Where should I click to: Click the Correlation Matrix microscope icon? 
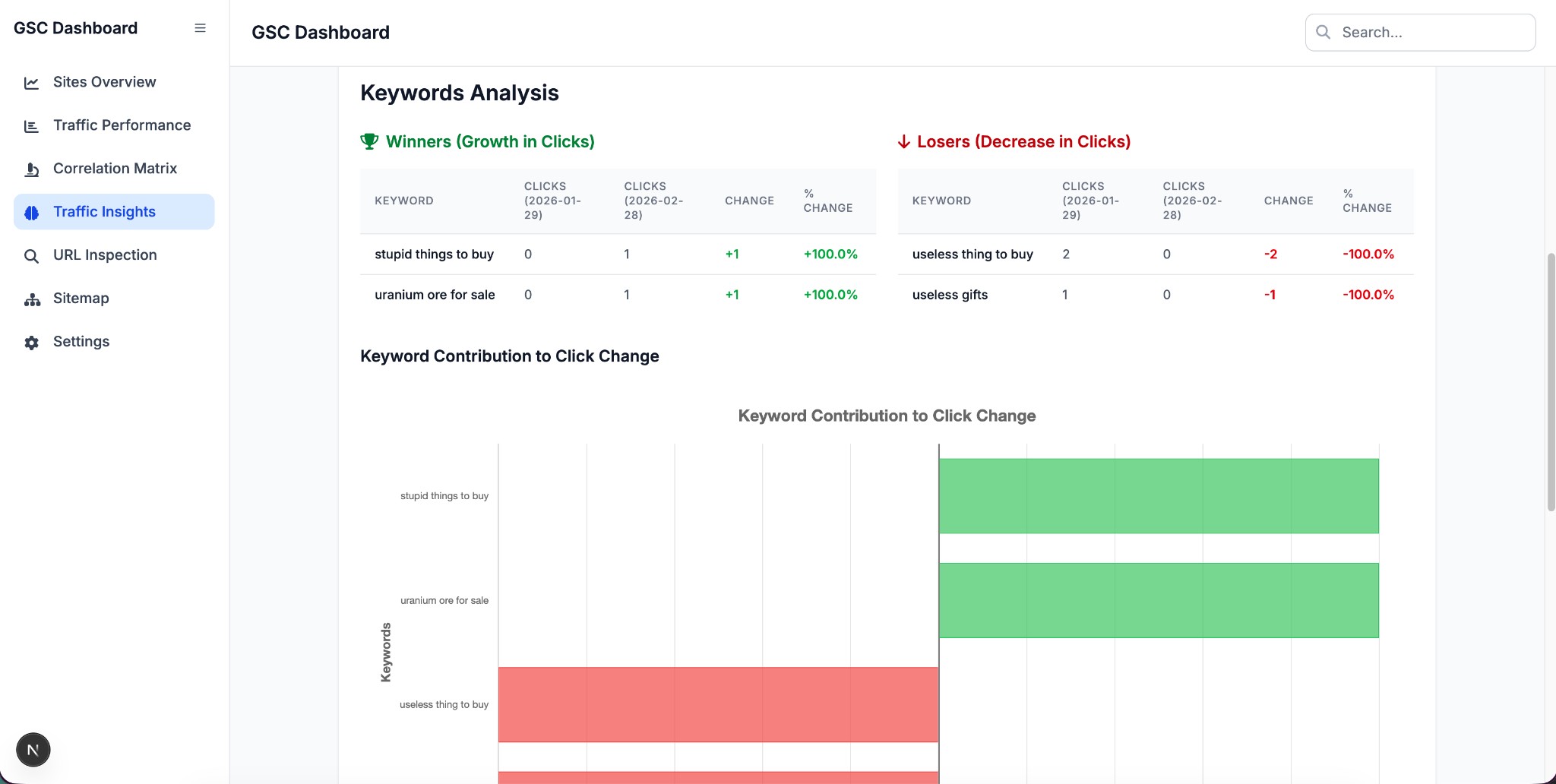tap(31, 169)
